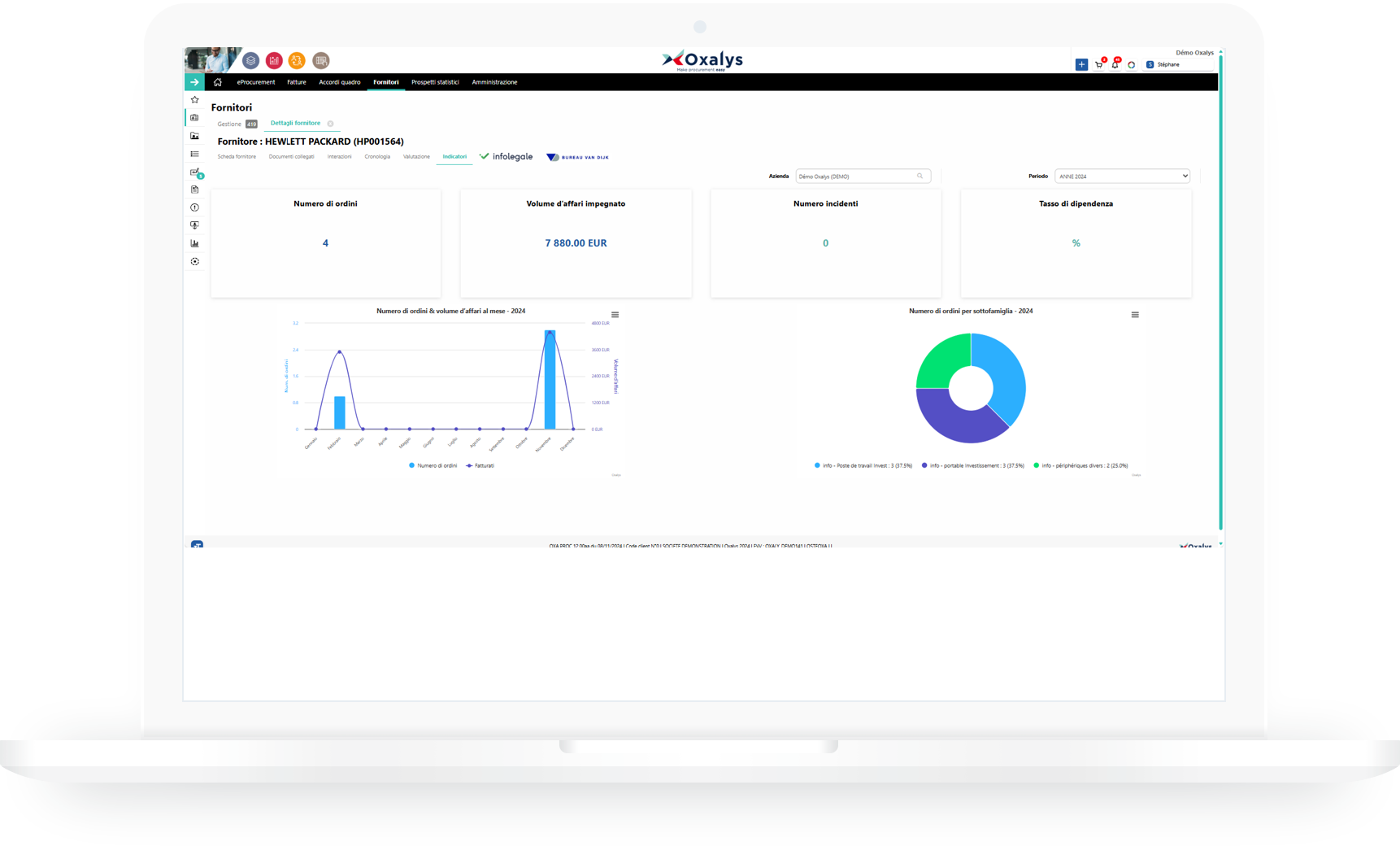This screenshot has height=846, width=1400.
Task: Go to the Home icon in navbar
Action: 218,82
